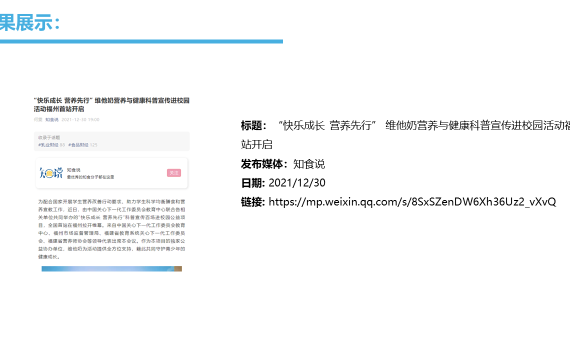This screenshot has height=360, width=570.
Task: Open the mp.weixin.qq.com article link
Action: tap(412, 202)
